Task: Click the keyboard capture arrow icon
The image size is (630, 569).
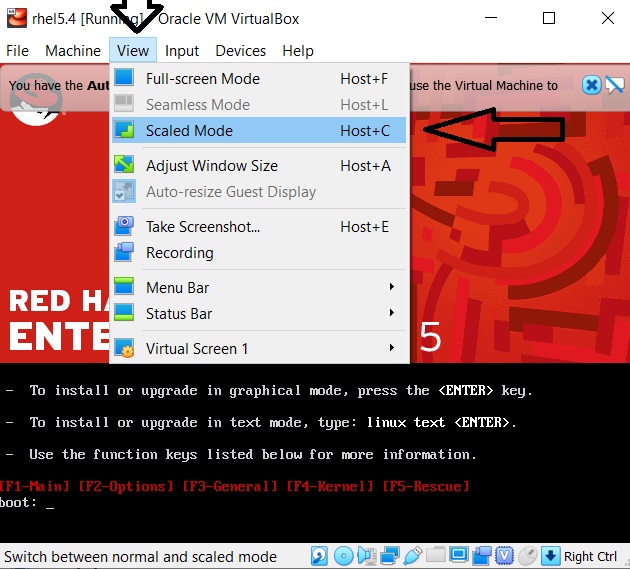Action: tap(550, 556)
